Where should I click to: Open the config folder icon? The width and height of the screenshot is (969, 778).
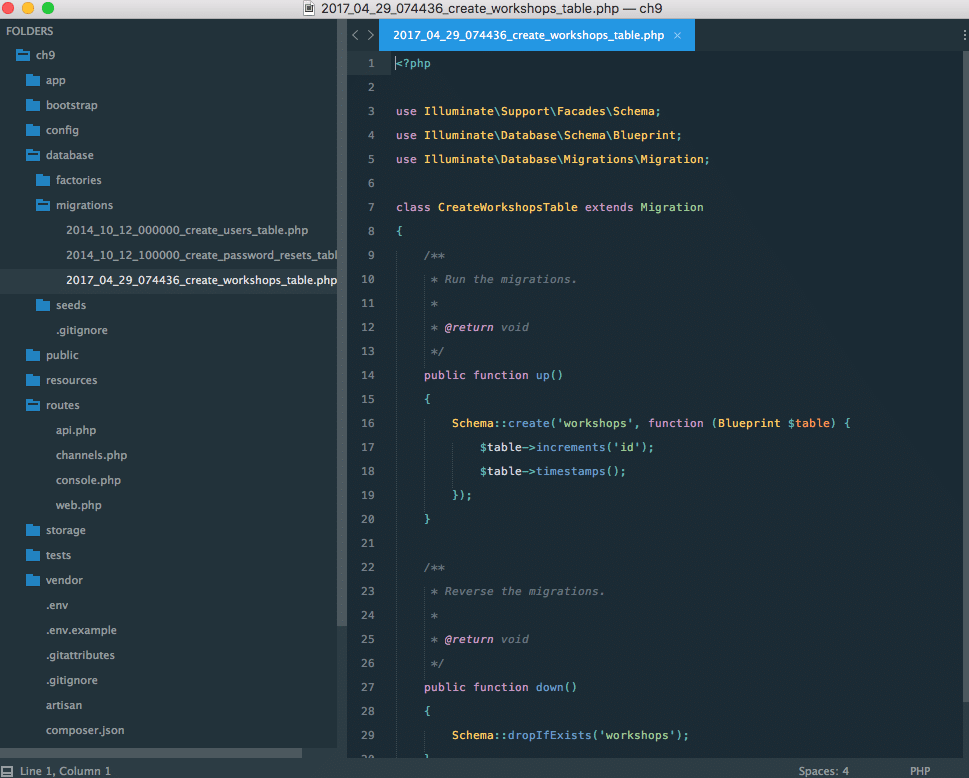coord(33,130)
